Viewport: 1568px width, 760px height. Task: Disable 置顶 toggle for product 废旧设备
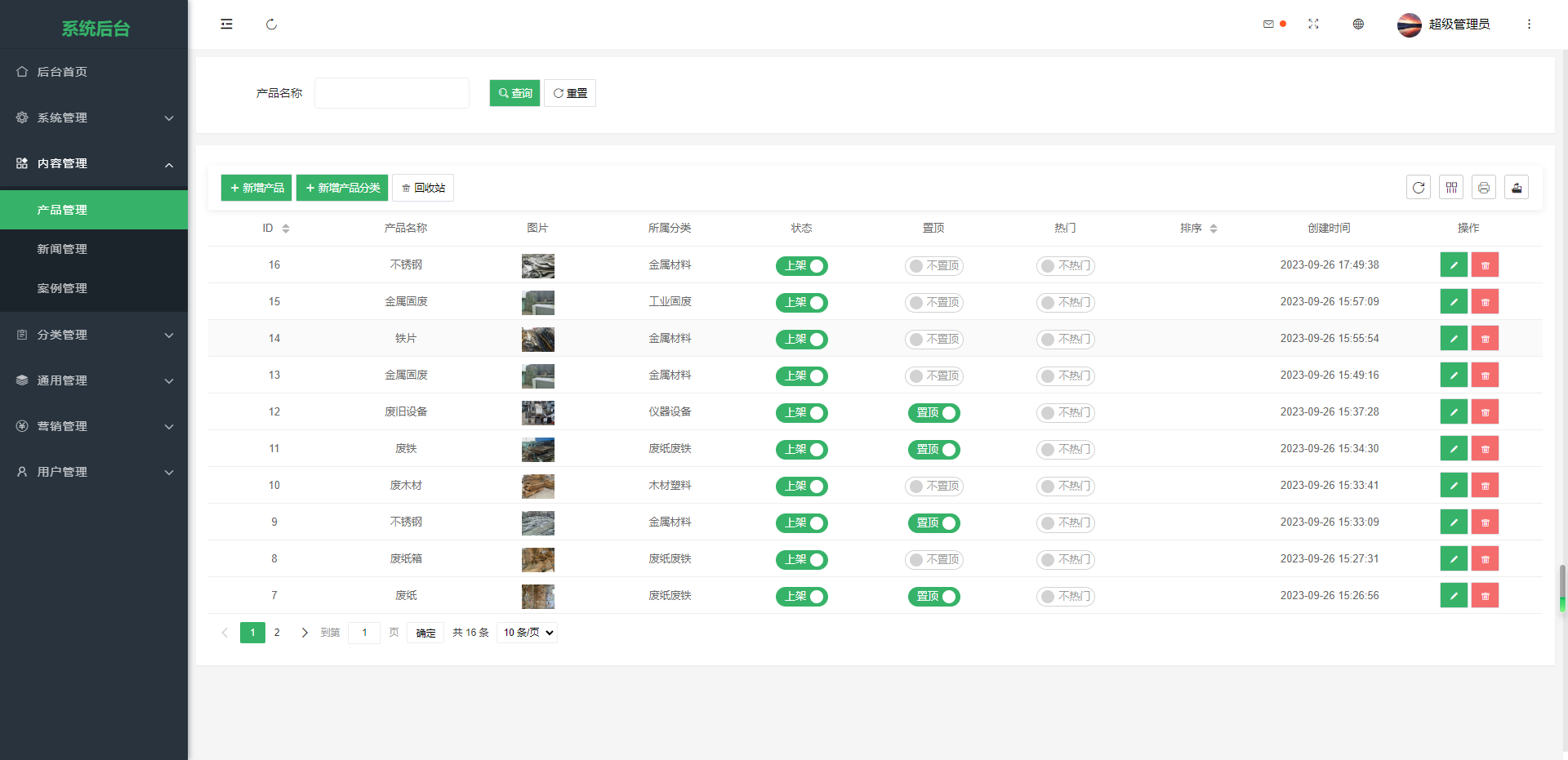point(933,413)
